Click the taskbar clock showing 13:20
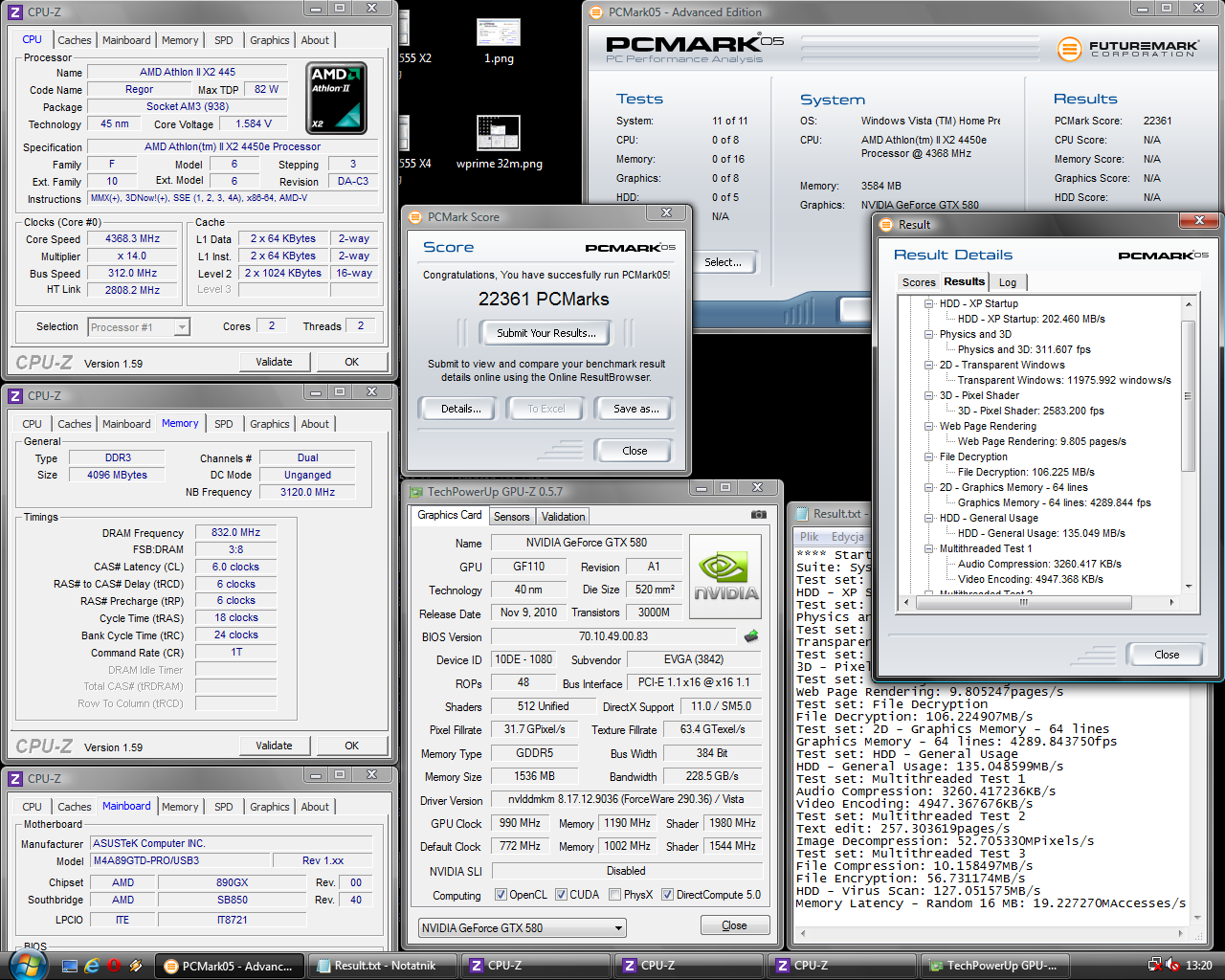1225x980 pixels. pos(1198,966)
